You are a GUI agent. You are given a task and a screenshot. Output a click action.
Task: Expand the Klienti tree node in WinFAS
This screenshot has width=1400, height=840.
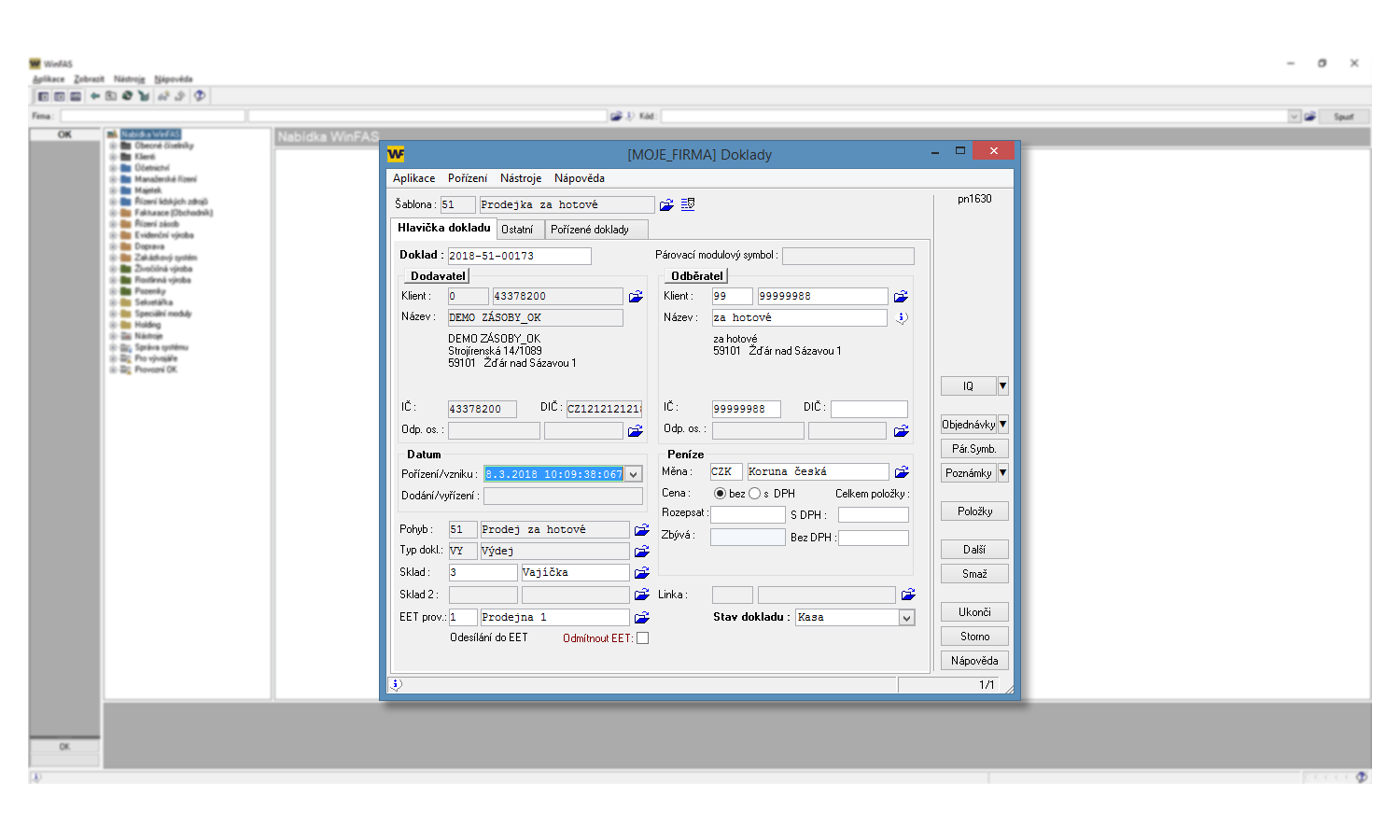113,157
